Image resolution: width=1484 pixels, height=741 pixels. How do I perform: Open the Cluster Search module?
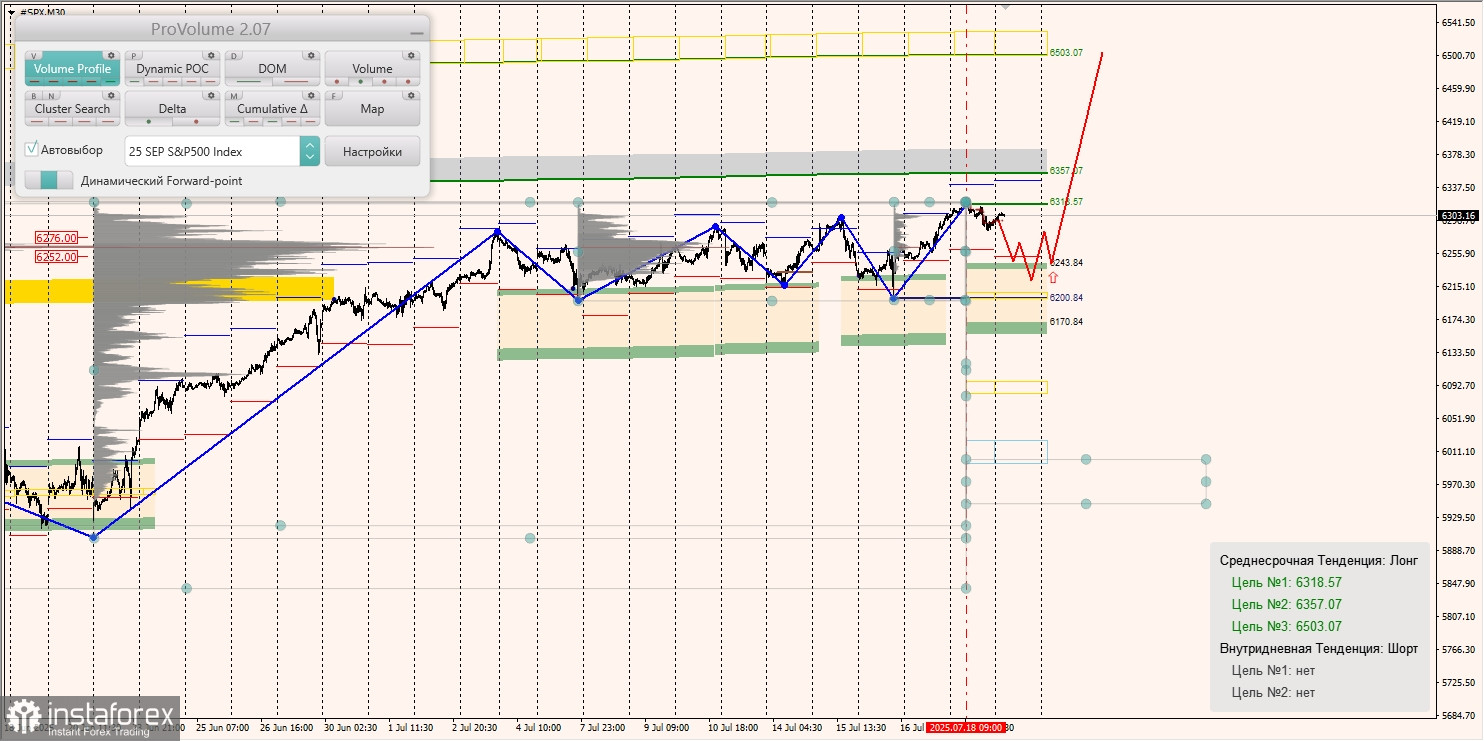click(x=72, y=109)
